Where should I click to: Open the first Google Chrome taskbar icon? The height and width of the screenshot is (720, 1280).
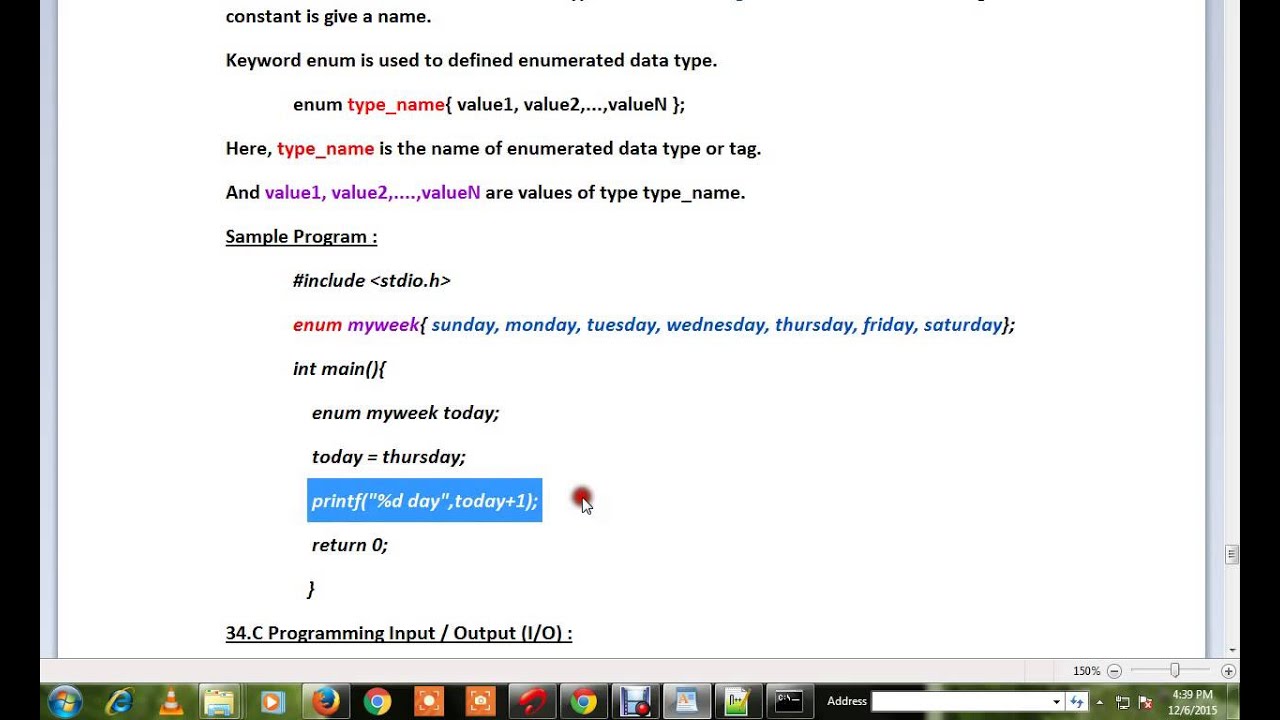point(377,702)
